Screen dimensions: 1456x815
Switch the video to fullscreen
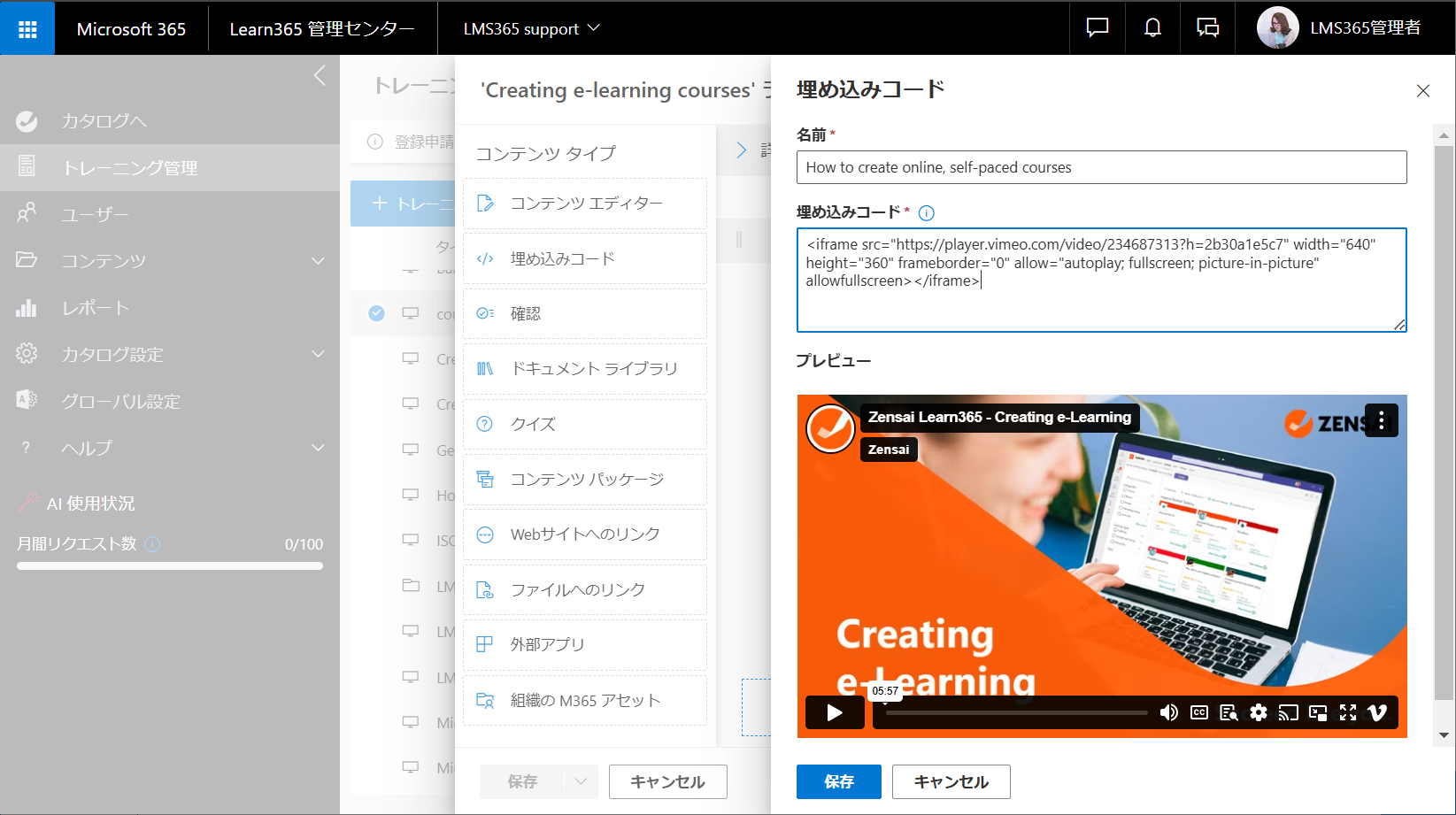coord(1348,712)
